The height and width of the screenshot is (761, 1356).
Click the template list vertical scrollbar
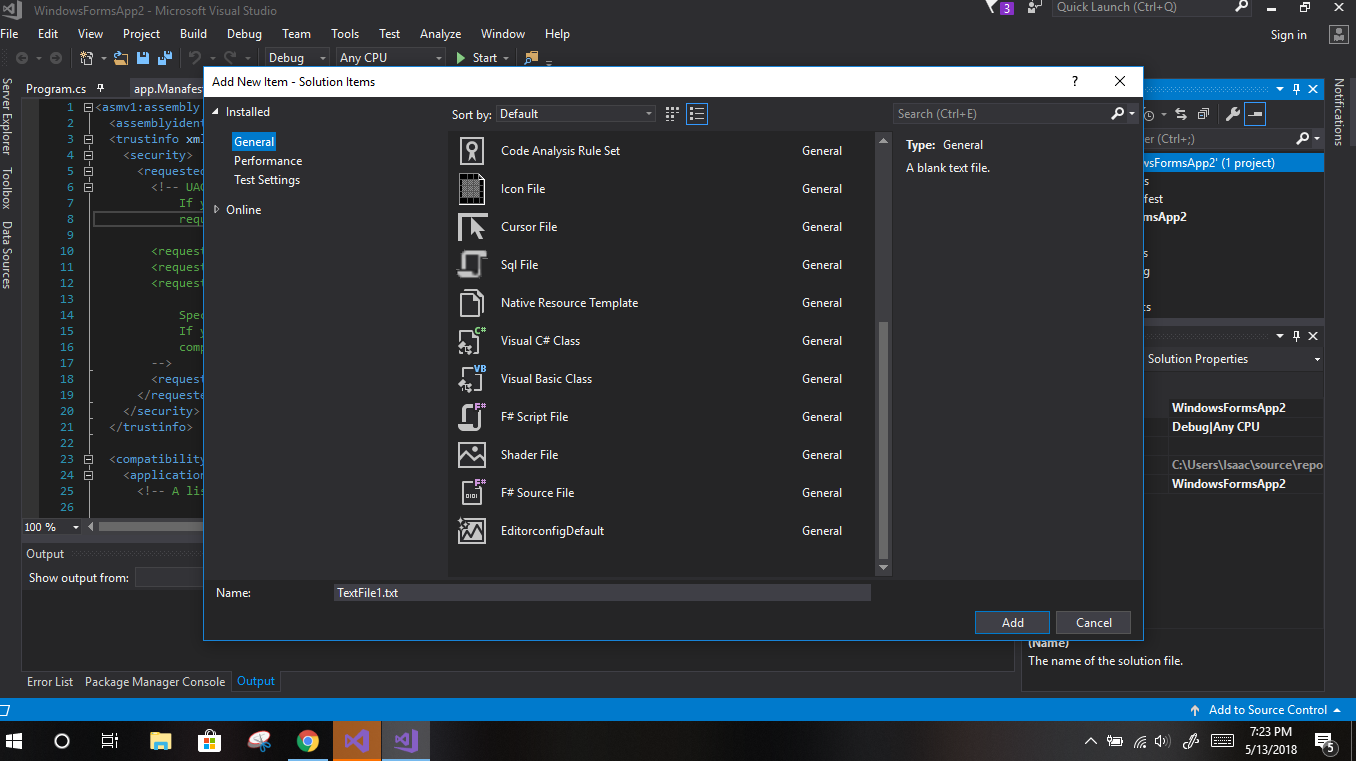(883, 440)
